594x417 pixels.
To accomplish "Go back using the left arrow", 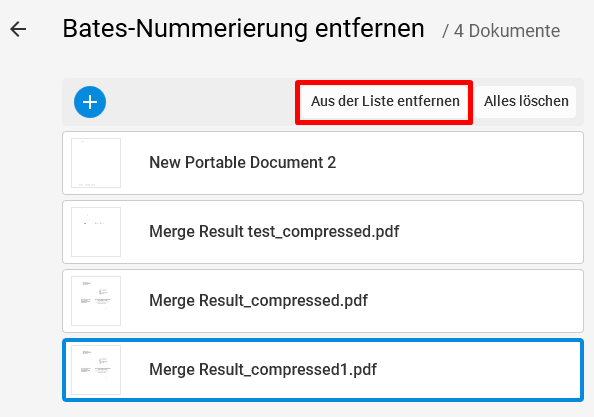I will 18,29.
